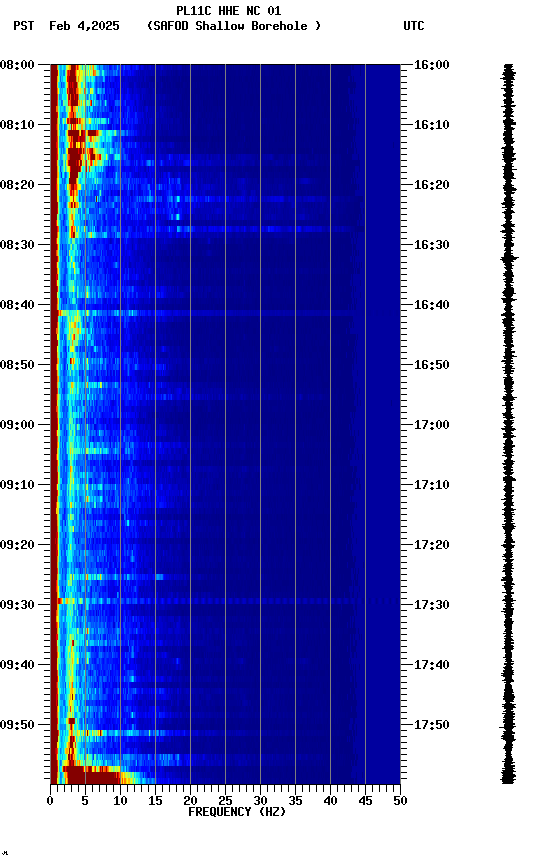Click the 08:10 PST time label
Image resolution: width=552 pixels, height=864 pixels.
[17, 125]
